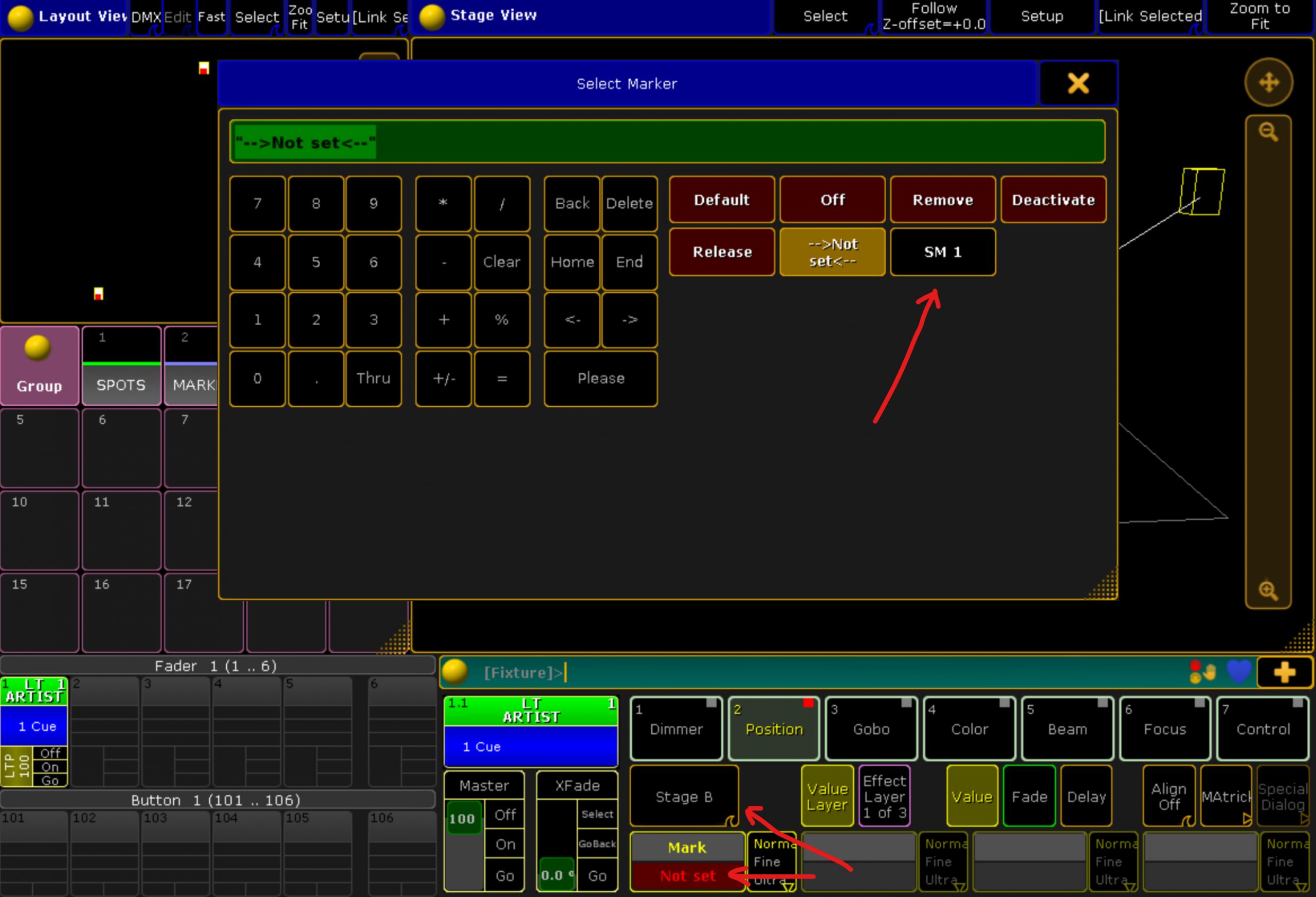
Task: Click the Thru key on the keypad
Action: [x=374, y=379]
